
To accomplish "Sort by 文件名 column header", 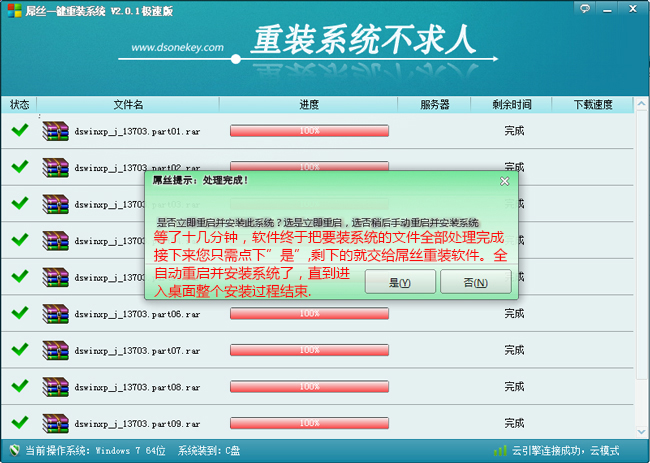I will point(128,104).
